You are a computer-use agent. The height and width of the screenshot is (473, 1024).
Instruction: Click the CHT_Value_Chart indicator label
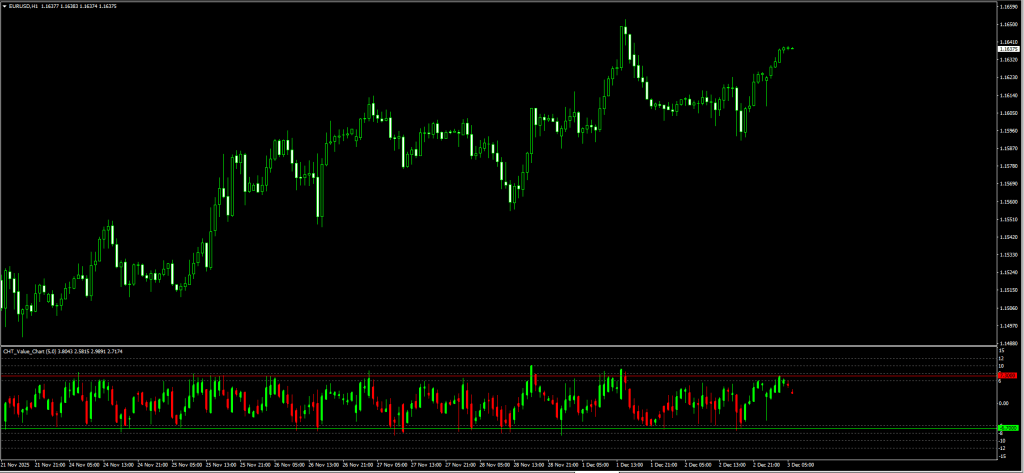point(22,351)
